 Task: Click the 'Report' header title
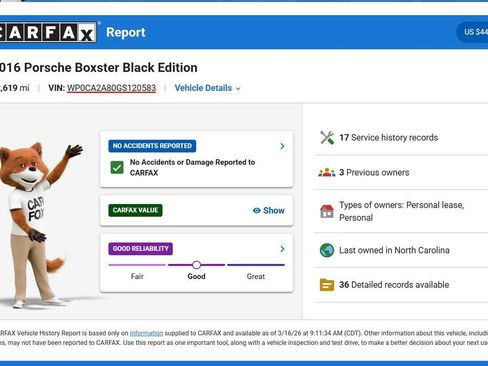tap(126, 32)
